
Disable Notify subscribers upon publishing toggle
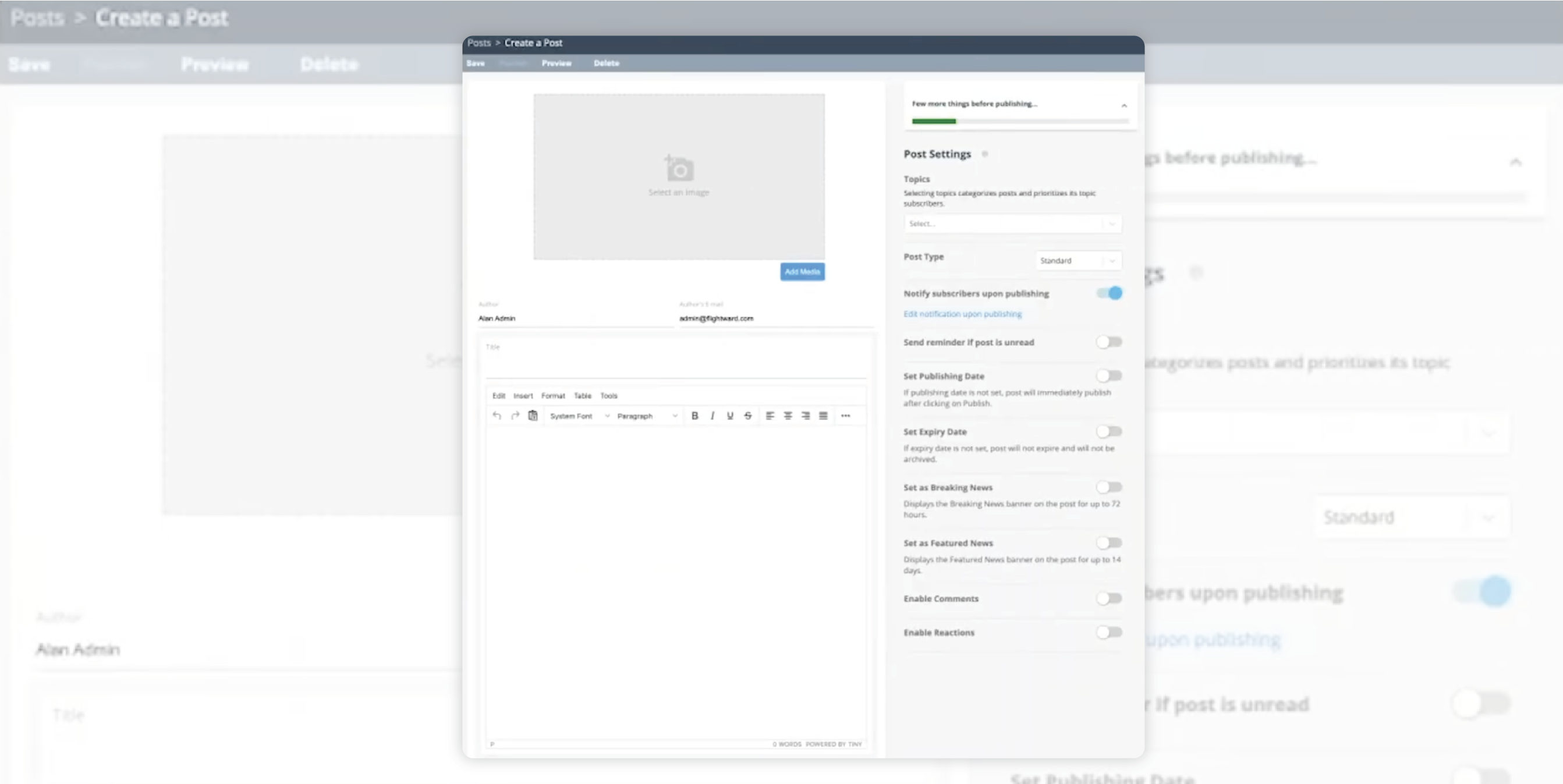click(x=1109, y=293)
